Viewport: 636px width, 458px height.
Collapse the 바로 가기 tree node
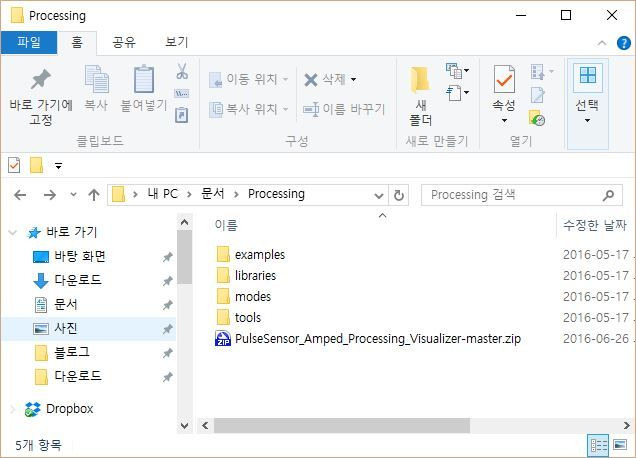(13, 232)
